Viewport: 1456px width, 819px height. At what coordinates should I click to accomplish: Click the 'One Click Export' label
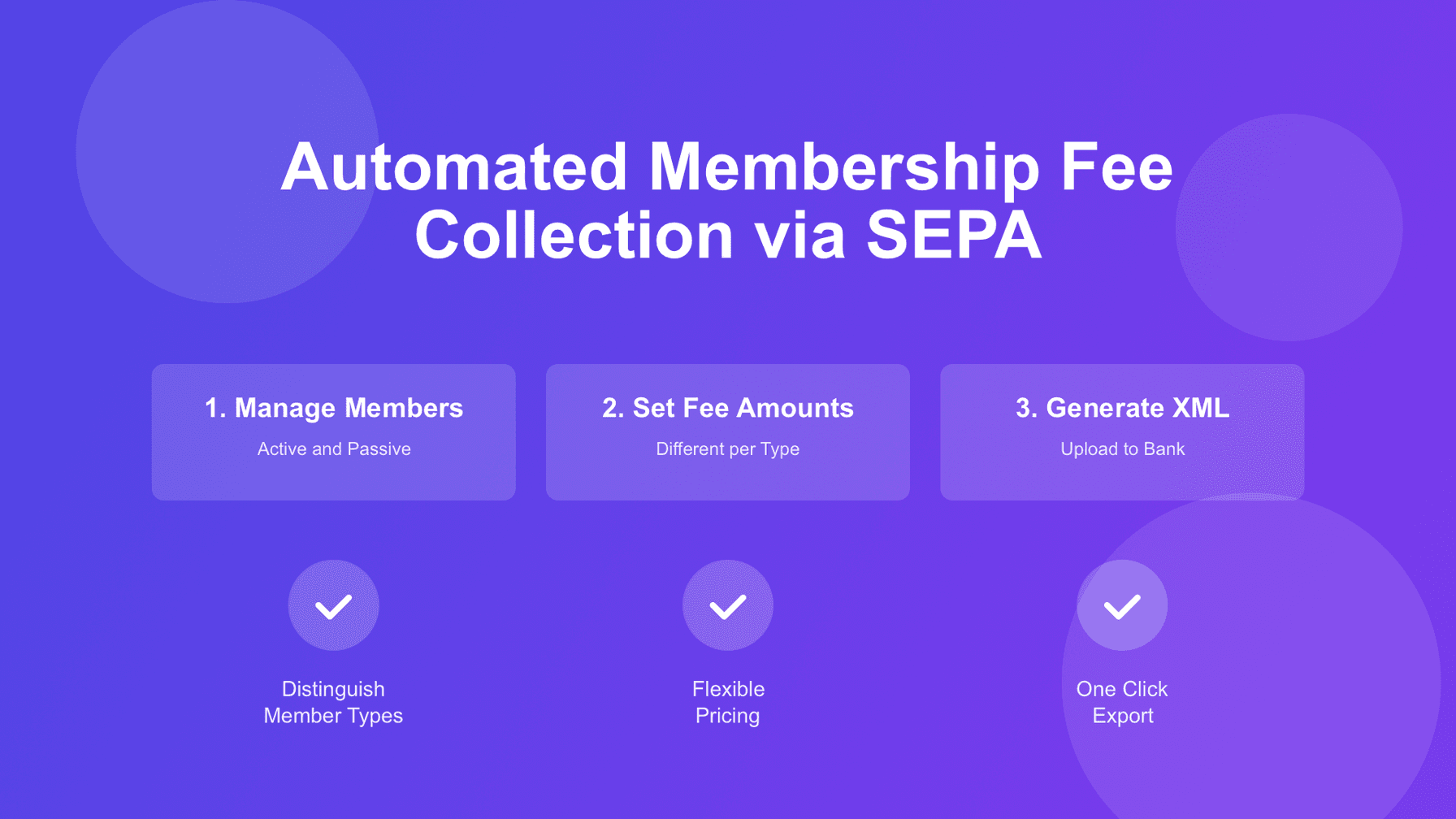(x=1122, y=702)
